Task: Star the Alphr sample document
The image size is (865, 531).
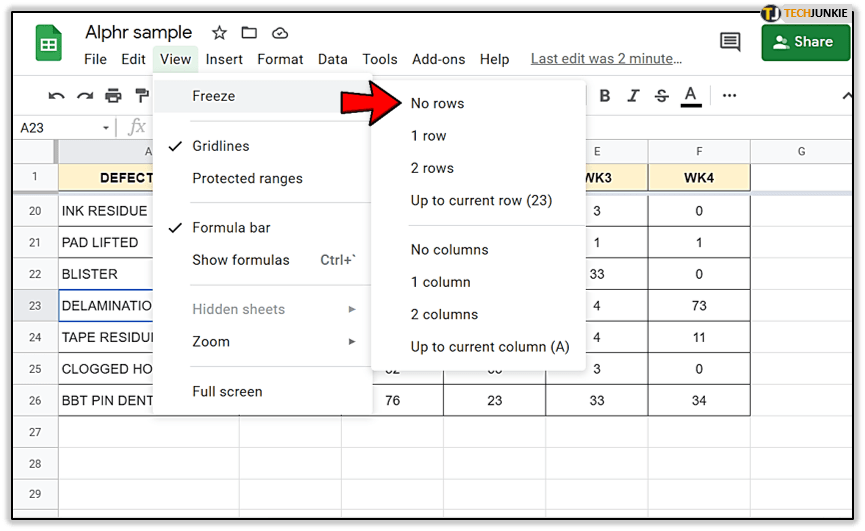Action: pos(220,33)
